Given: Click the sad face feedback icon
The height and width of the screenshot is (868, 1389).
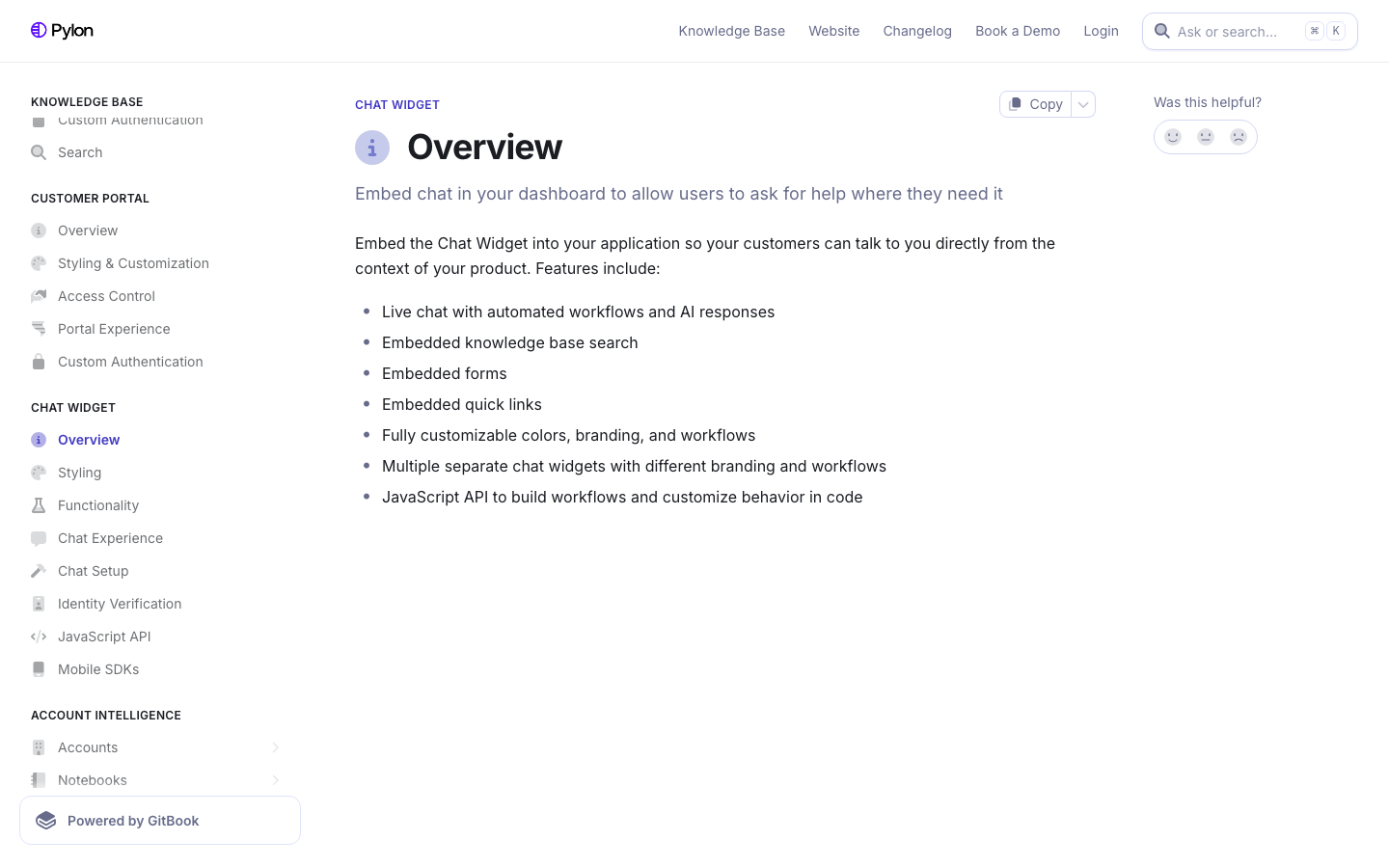Looking at the screenshot, I should pyautogui.click(x=1239, y=137).
